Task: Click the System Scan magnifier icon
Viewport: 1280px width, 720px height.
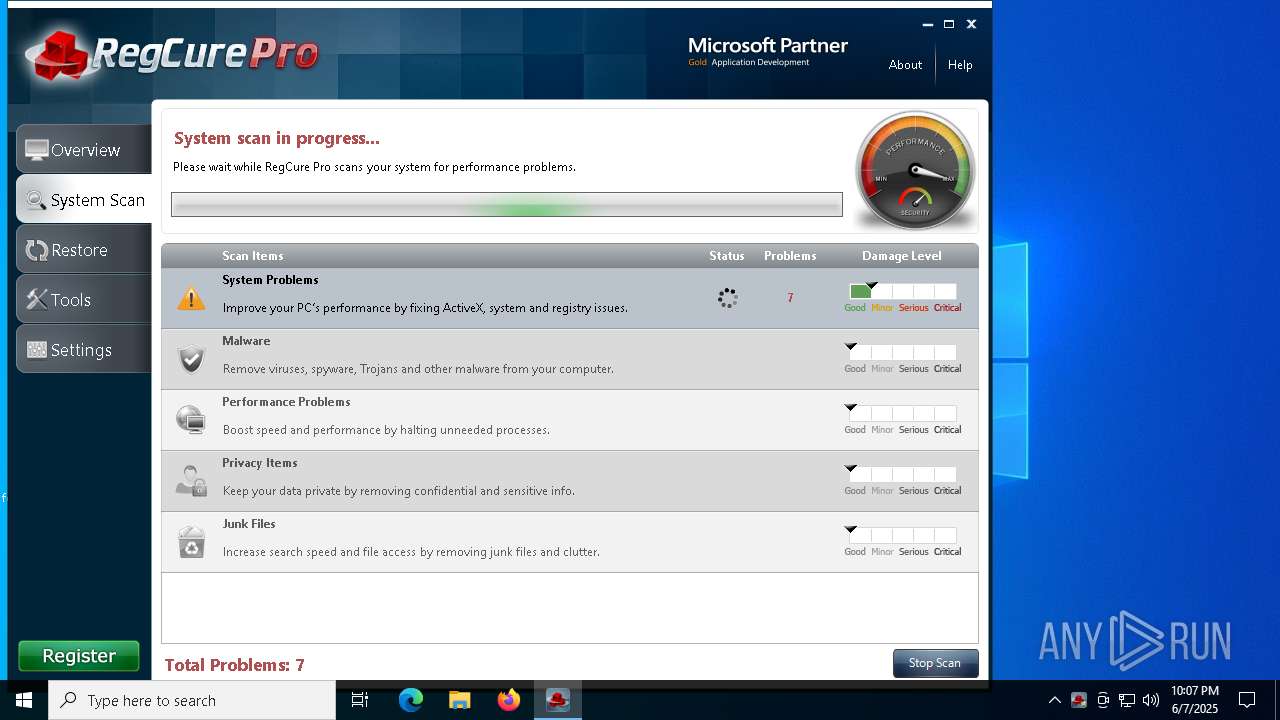Action: pos(36,200)
